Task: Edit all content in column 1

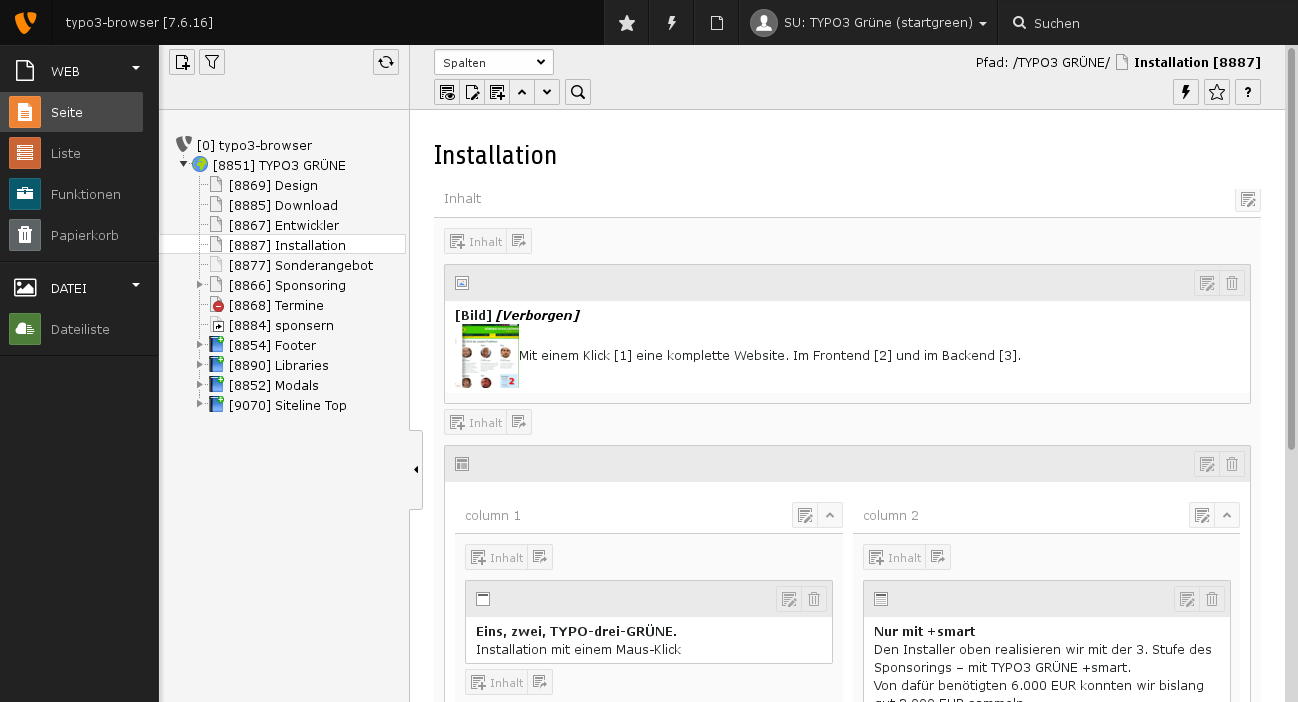Action: pyautogui.click(x=805, y=515)
